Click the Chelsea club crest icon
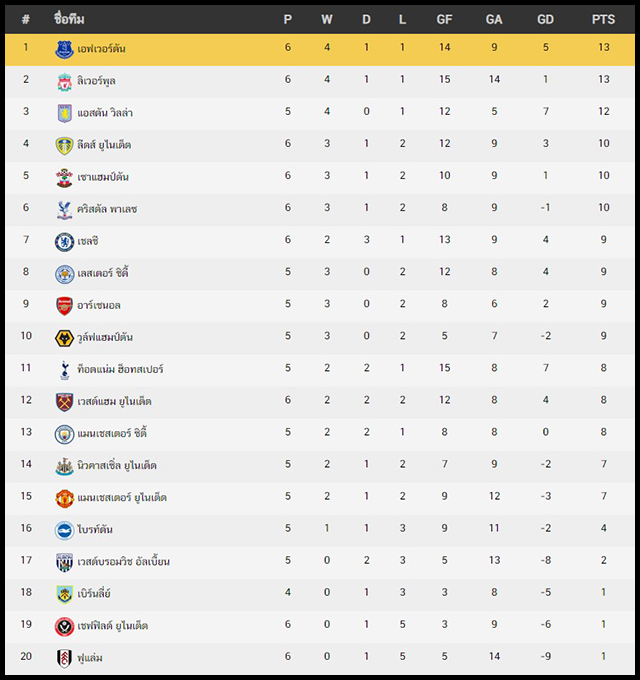The height and width of the screenshot is (680, 640). [64, 242]
